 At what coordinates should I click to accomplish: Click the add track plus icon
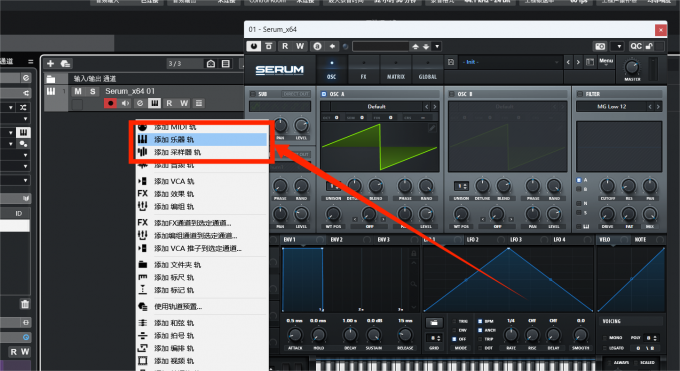[50, 63]
